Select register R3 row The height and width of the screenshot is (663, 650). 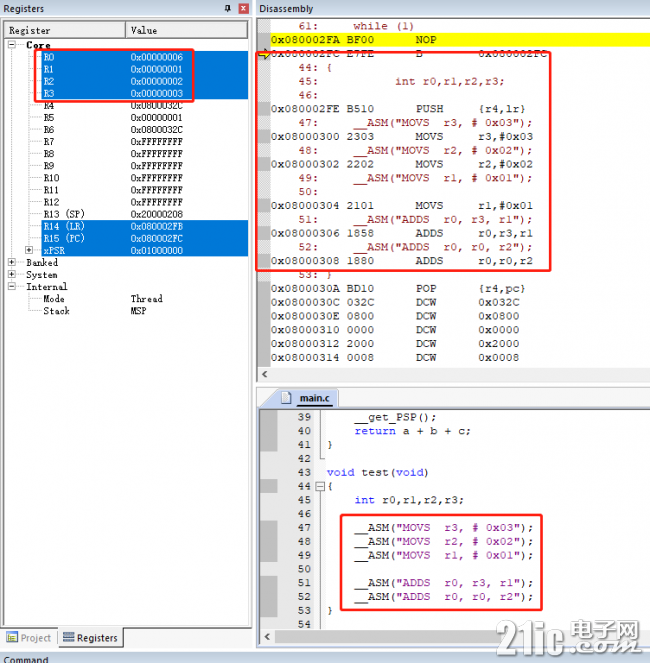tap(145, 93)
